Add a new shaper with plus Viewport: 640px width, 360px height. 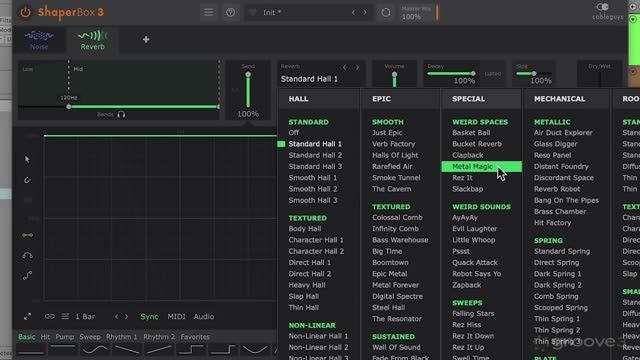[x=146, y=40]
